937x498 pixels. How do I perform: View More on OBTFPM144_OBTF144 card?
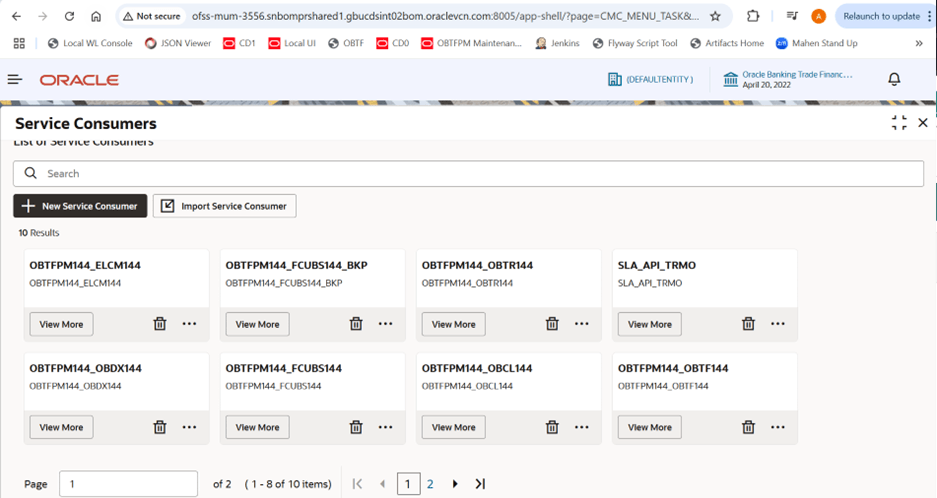[x=650, y=427]
